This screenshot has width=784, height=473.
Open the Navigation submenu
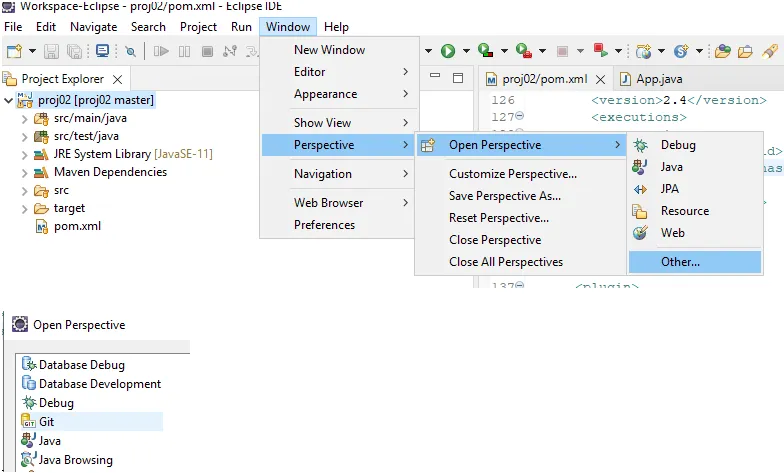339,174
